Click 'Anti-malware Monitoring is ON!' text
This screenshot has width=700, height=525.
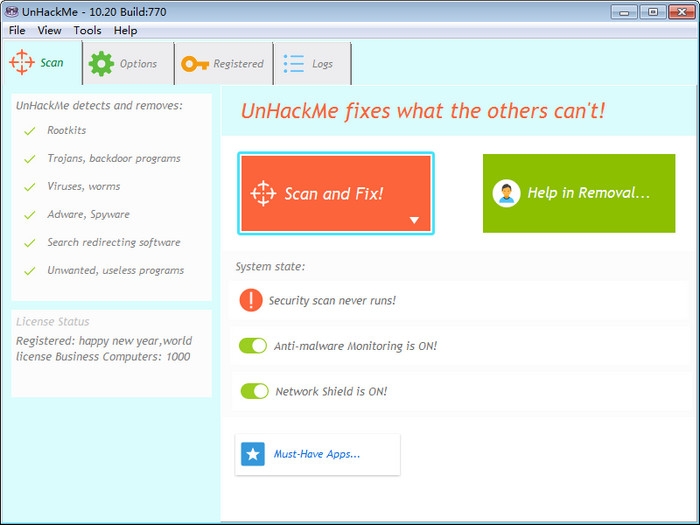[x=355, y=346]
